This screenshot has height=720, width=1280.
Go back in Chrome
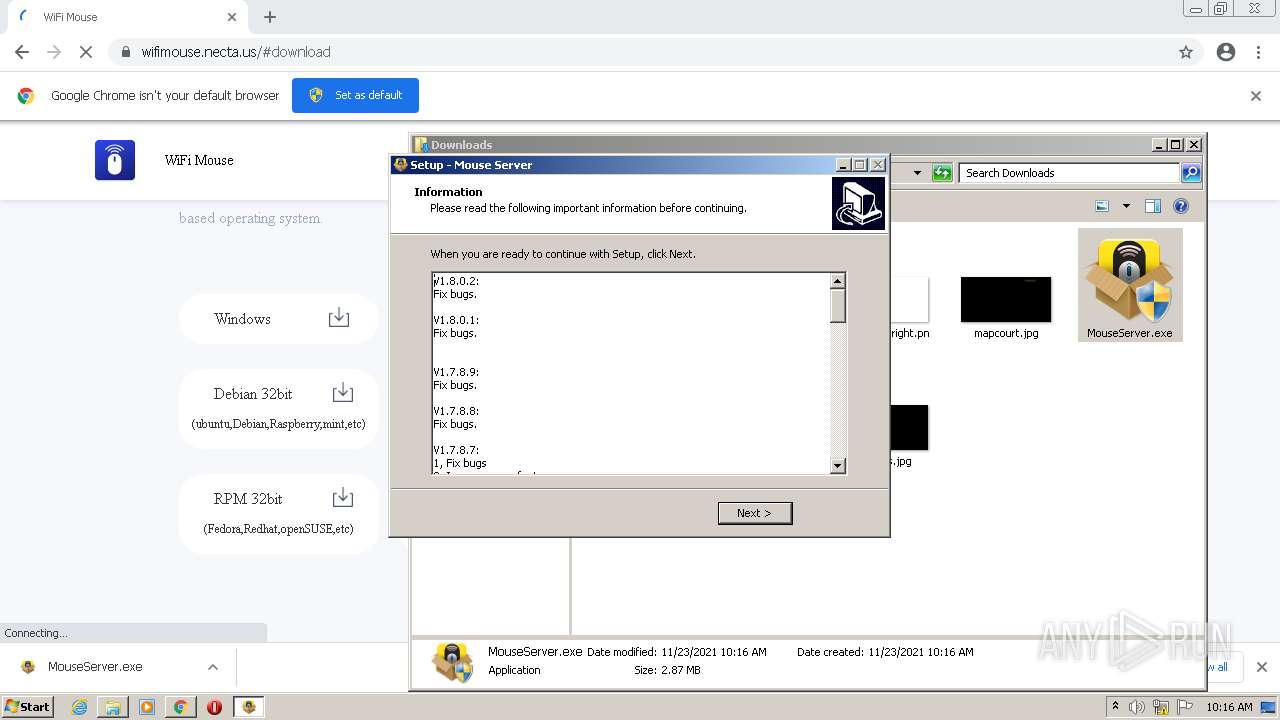point(22,52)
